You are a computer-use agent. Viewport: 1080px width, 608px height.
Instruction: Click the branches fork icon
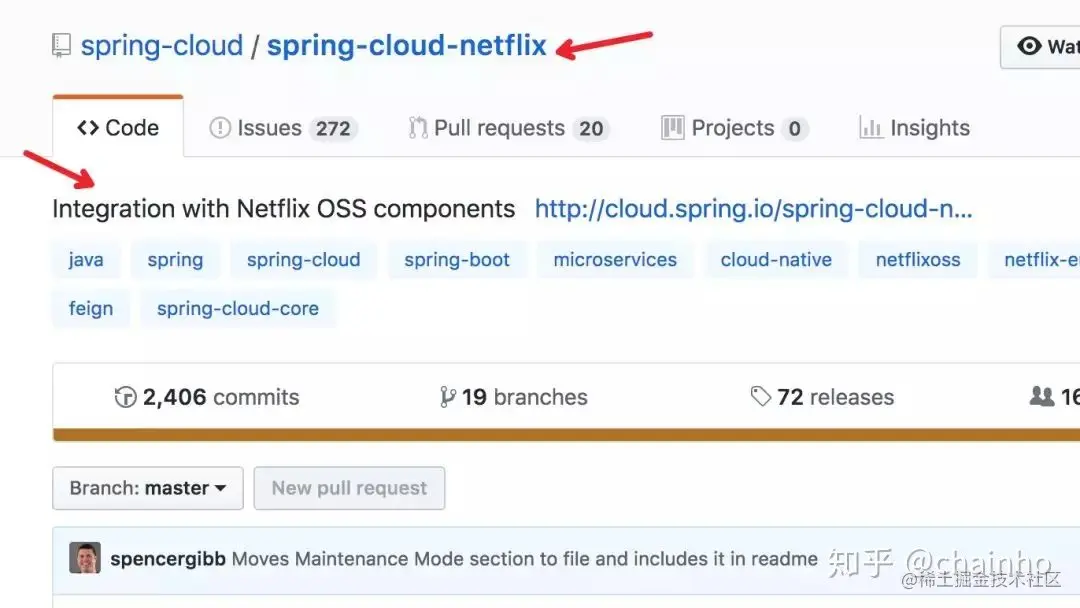pyautogui.click(x=447, y=397)
